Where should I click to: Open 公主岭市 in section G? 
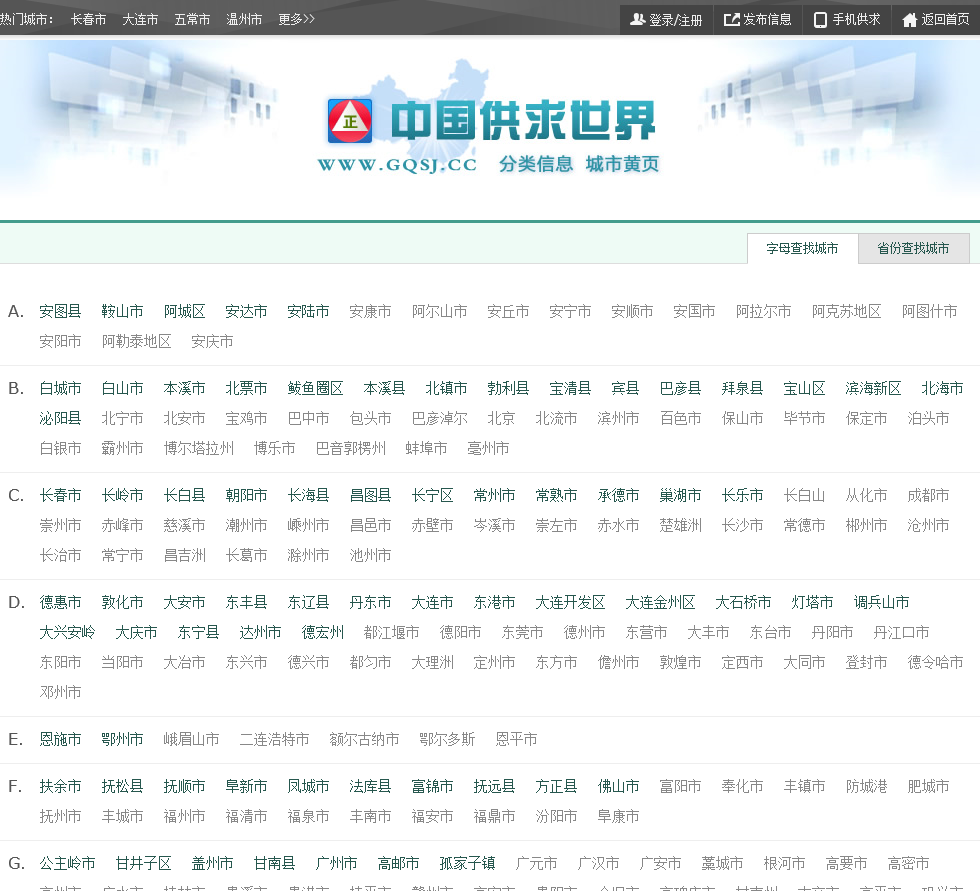[67, 864]
